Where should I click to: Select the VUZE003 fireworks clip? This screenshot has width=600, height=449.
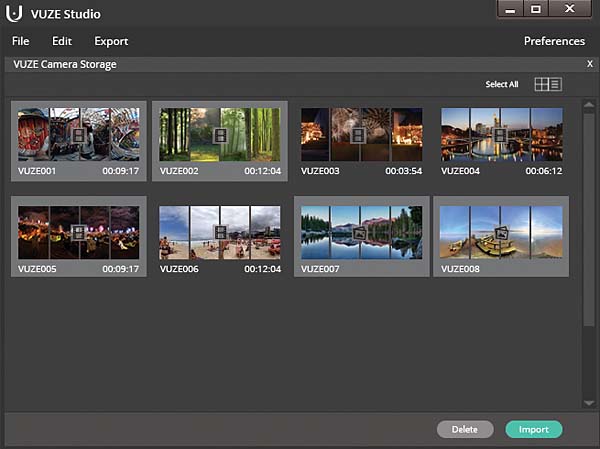(x=362, y=134)
